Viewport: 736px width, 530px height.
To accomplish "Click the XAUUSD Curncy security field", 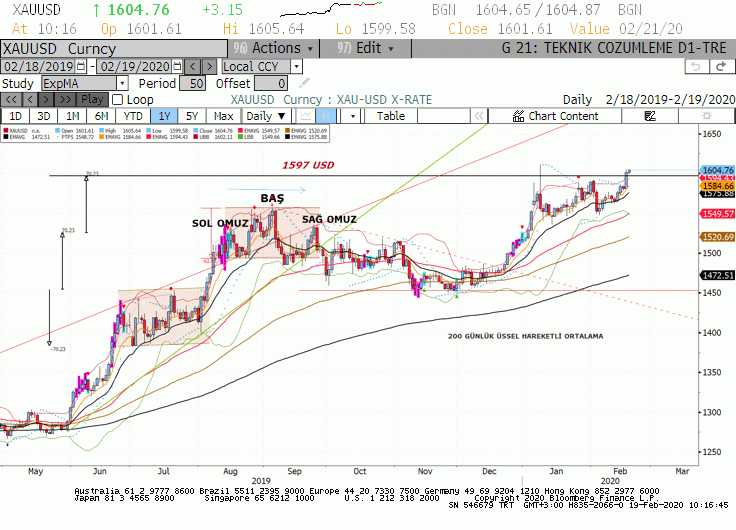I will point(114,49).
